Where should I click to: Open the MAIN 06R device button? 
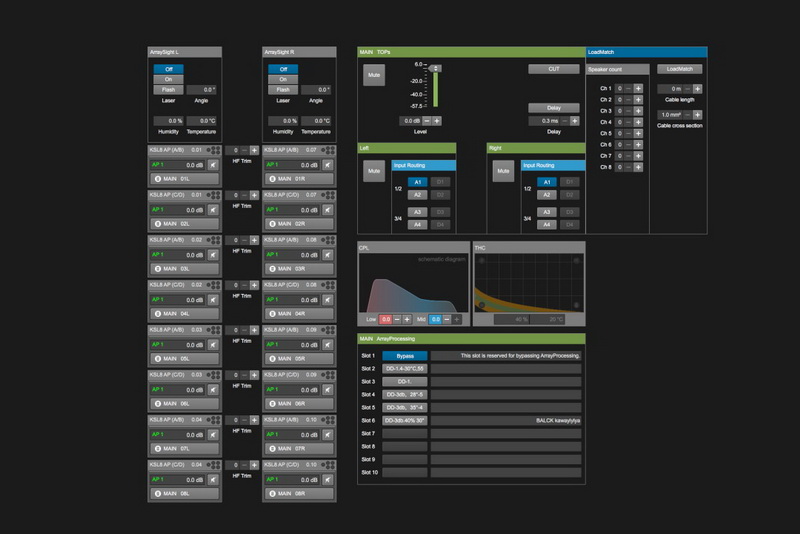(x=297, y=404)
